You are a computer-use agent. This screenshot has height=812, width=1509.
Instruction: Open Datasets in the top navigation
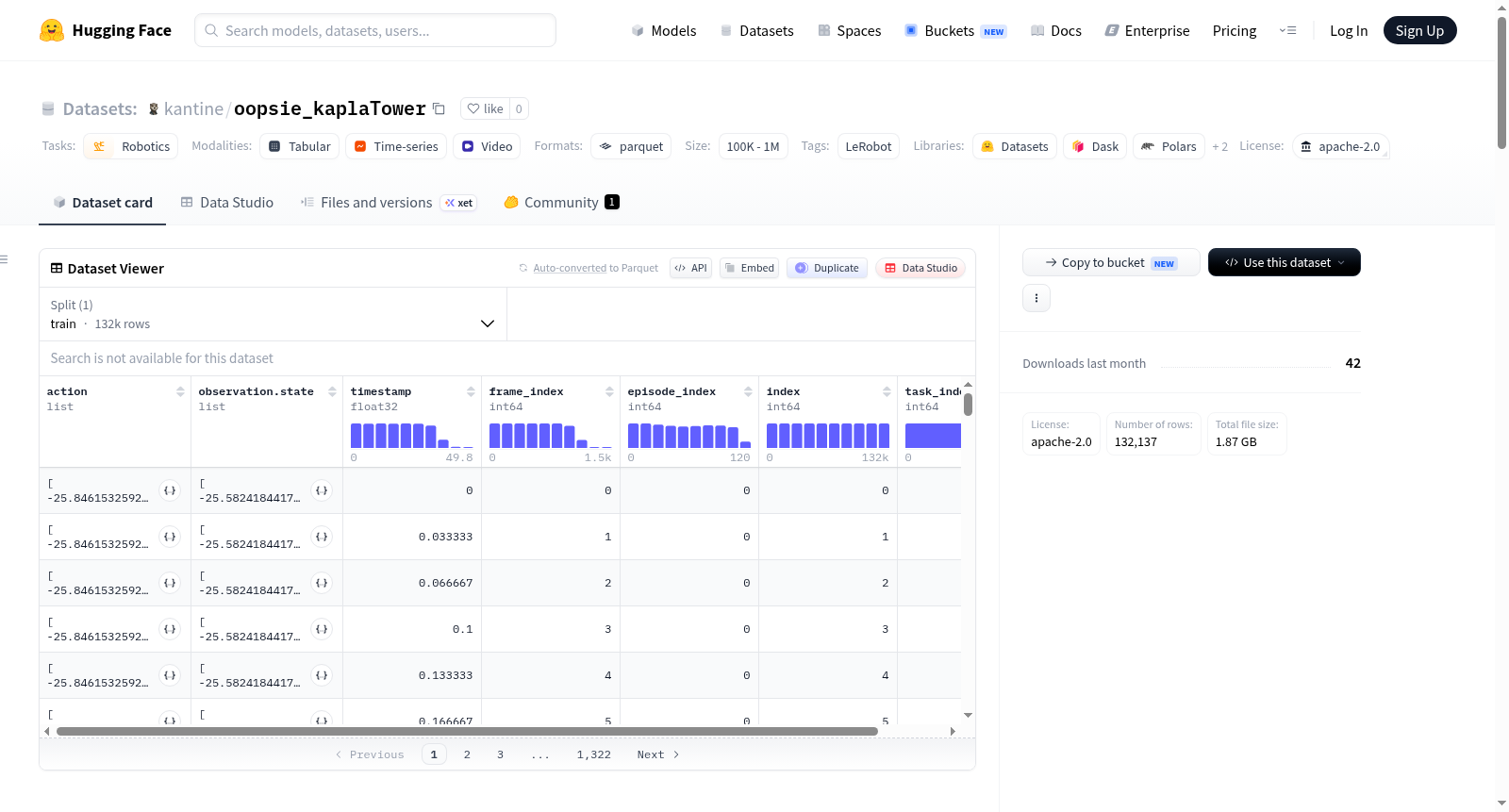757,31
